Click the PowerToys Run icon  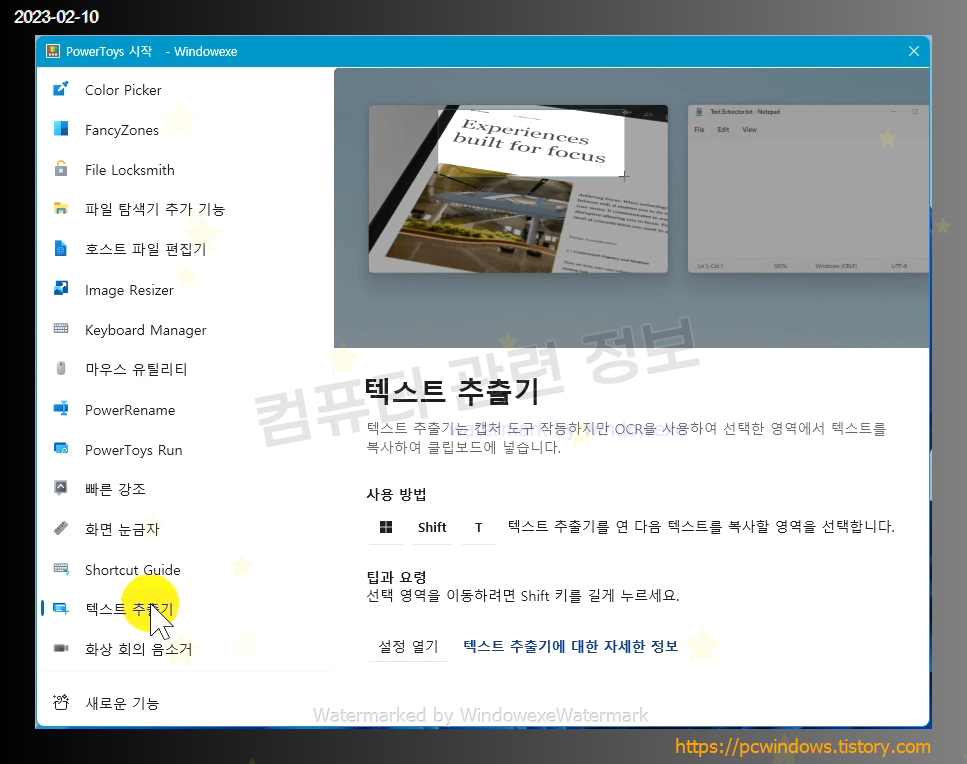[60, 448]
